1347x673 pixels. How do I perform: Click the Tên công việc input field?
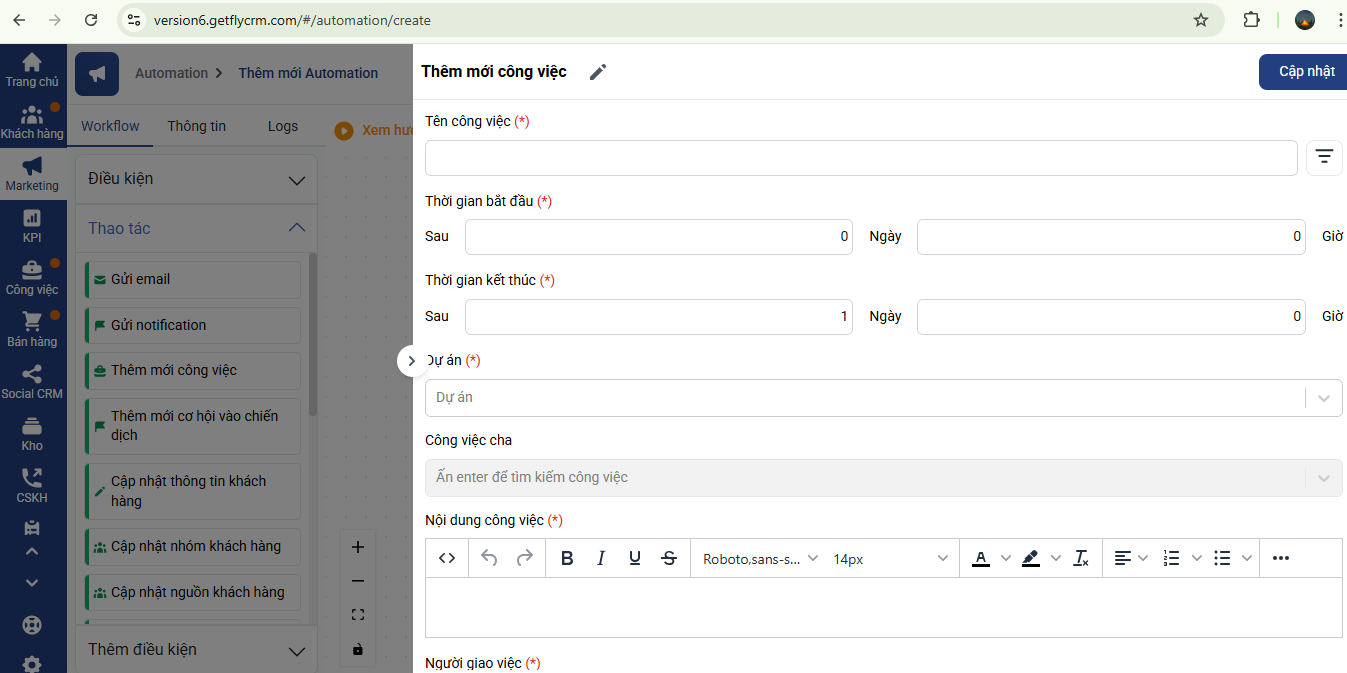tap(861, 158)
